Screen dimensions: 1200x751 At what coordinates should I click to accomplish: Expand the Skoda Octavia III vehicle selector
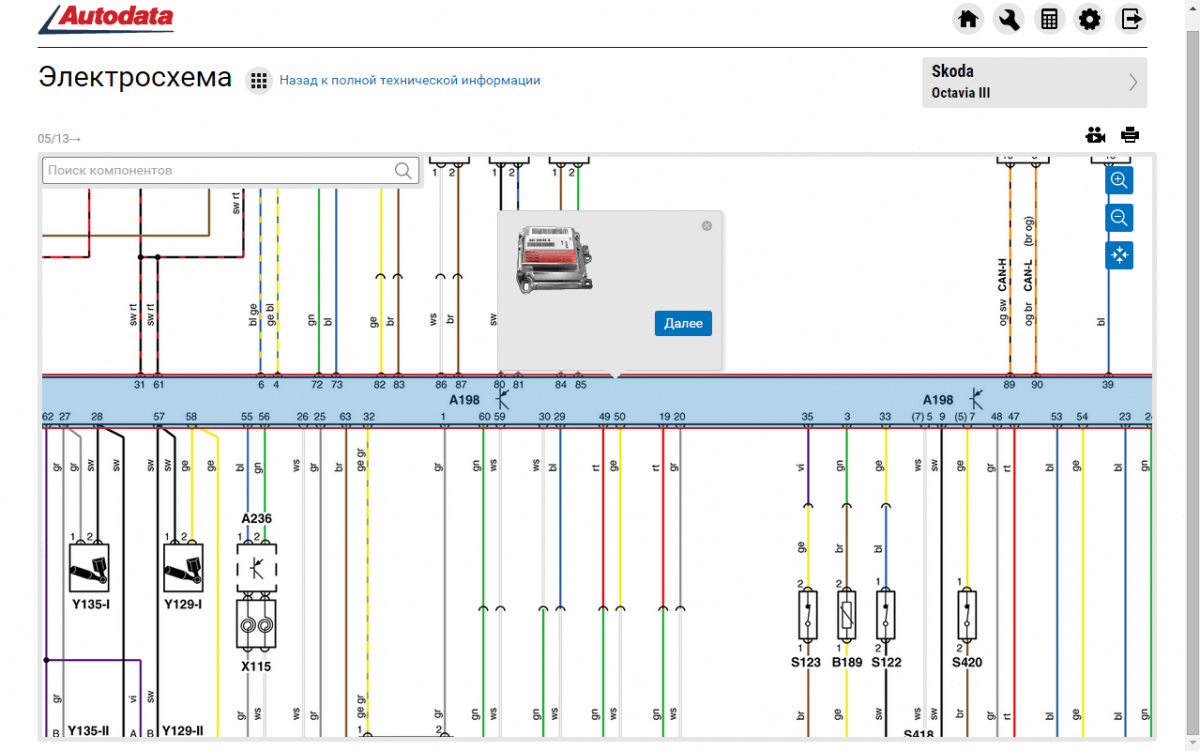(1034, 82)
